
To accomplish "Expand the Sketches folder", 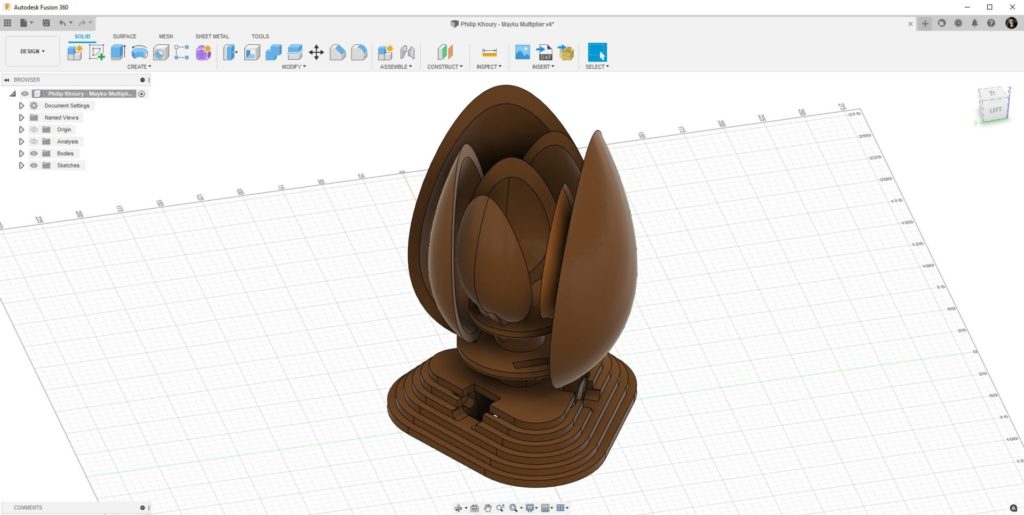I will tap(22, 165).
